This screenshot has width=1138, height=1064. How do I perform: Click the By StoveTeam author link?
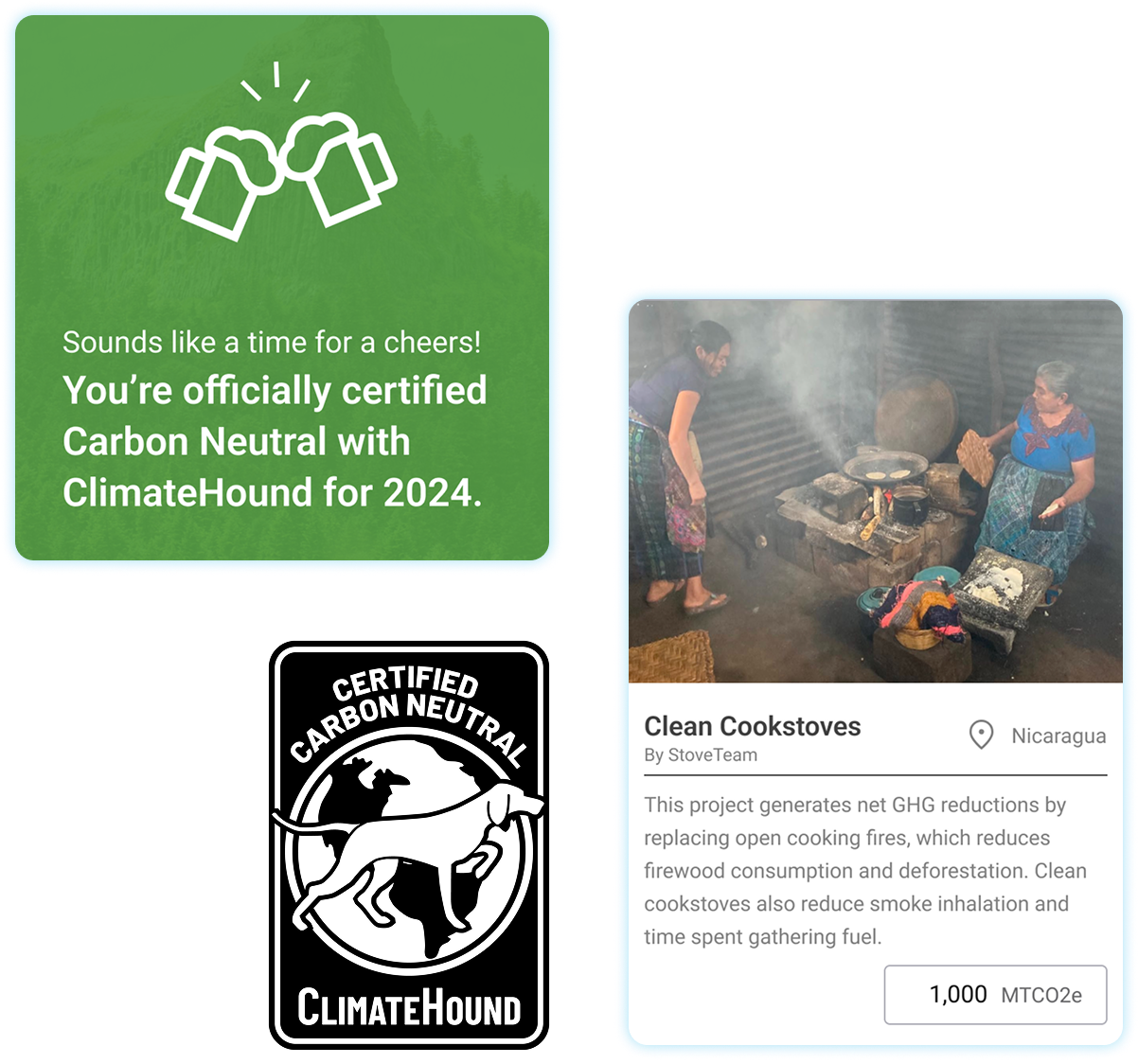point(701,755)
